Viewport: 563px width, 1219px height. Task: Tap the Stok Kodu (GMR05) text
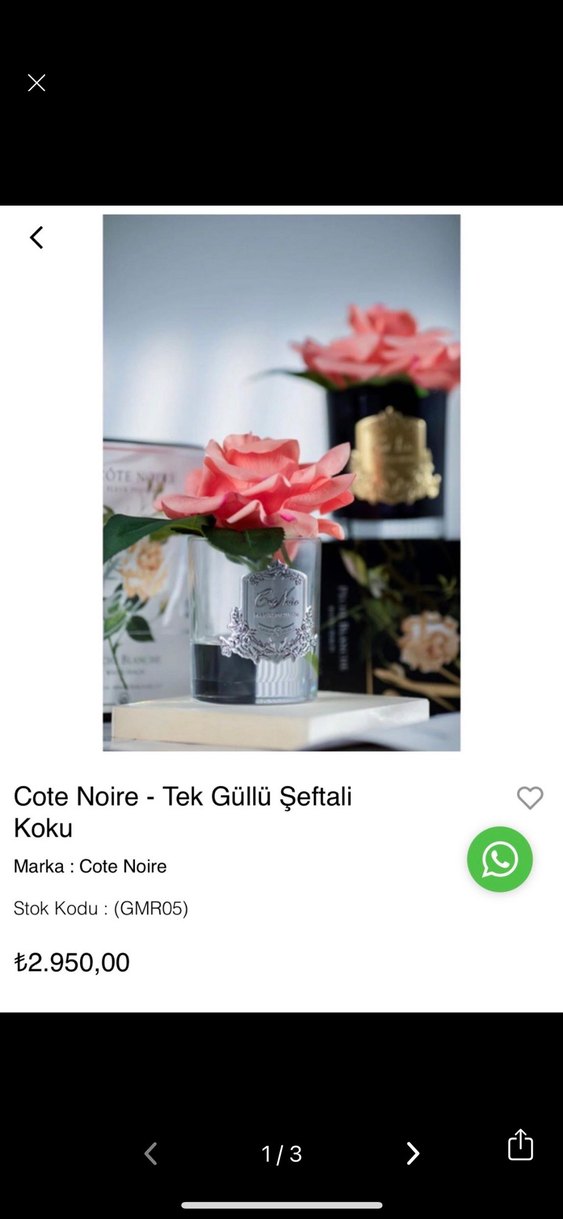[101, 908]
